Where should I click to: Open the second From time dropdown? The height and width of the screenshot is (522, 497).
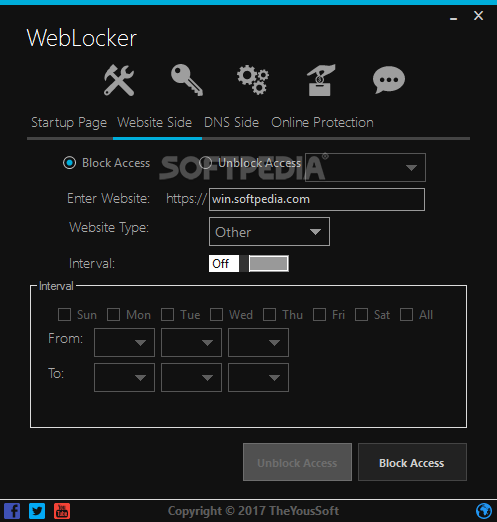191,342
